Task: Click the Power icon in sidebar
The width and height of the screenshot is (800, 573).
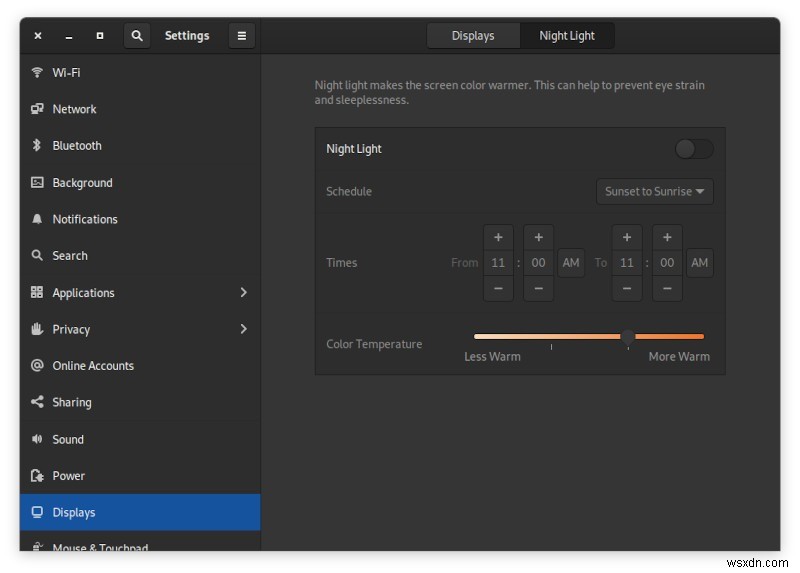Action: pyautogui.click(x=37, y=476)
